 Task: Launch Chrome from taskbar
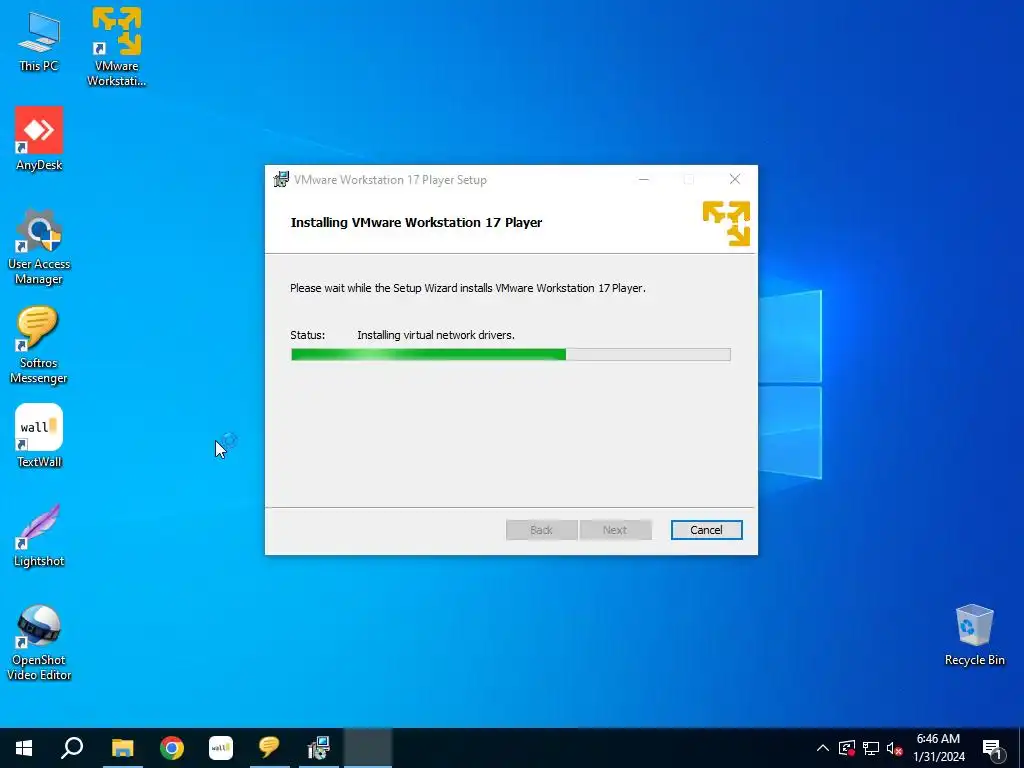(x=172, y=748)
